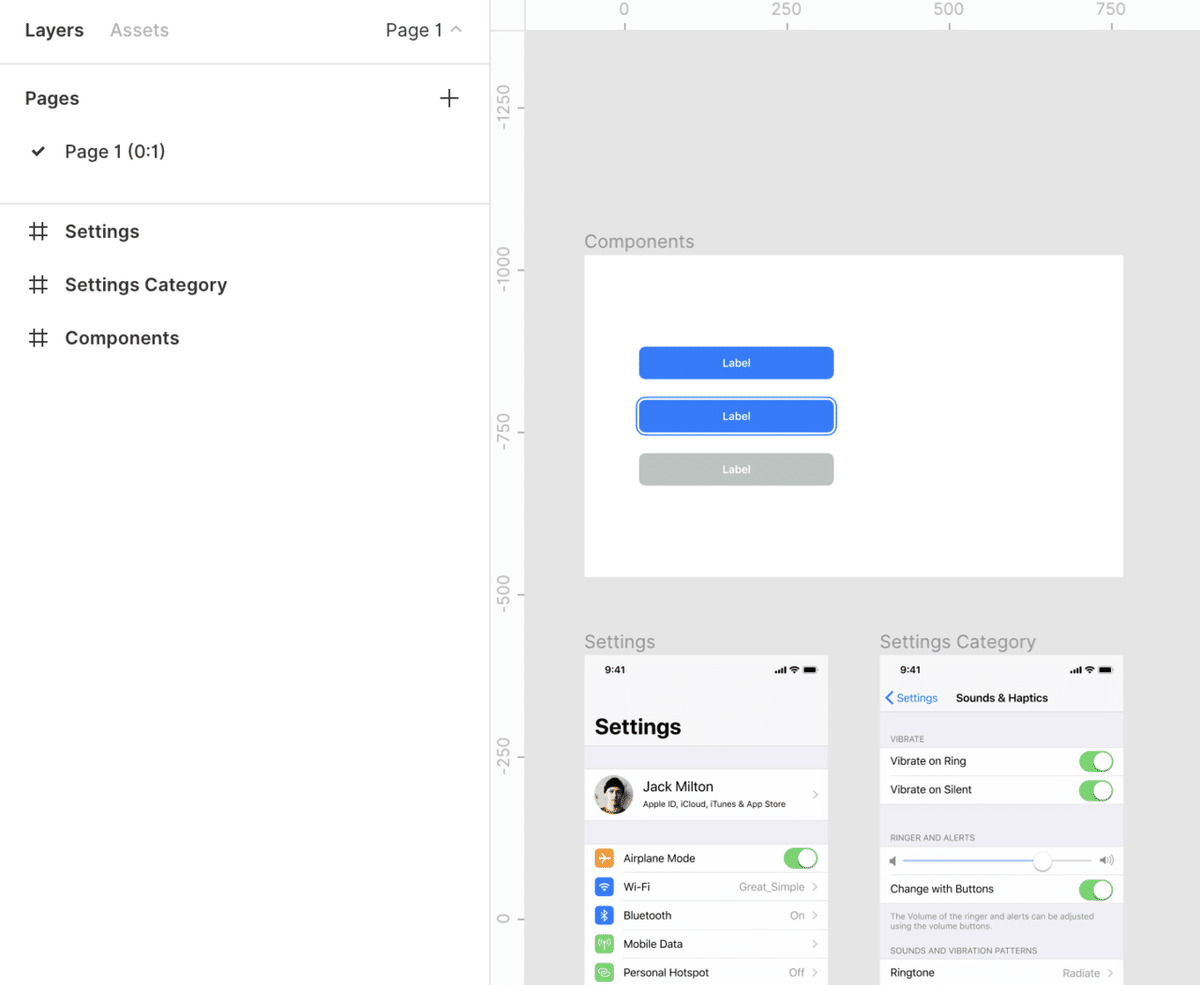Open Jack Milton profile row
This screenshot has width=1200, height=985.
(x=706, y=794)
